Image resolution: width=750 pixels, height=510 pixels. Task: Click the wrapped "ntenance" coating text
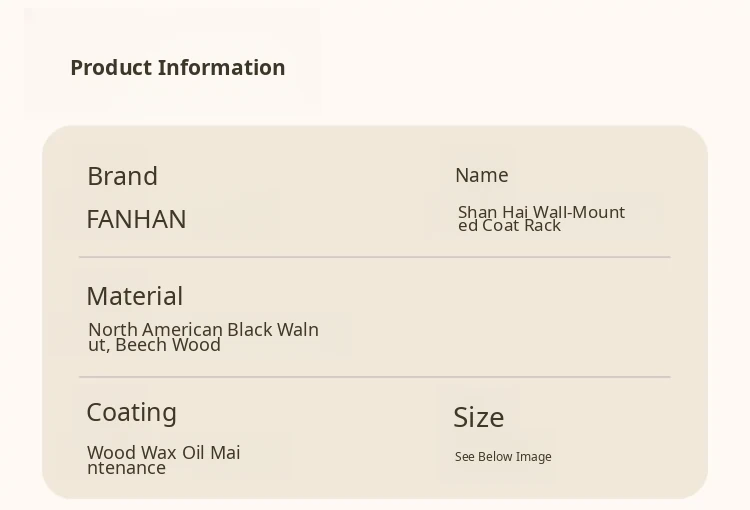pos(126,468)
